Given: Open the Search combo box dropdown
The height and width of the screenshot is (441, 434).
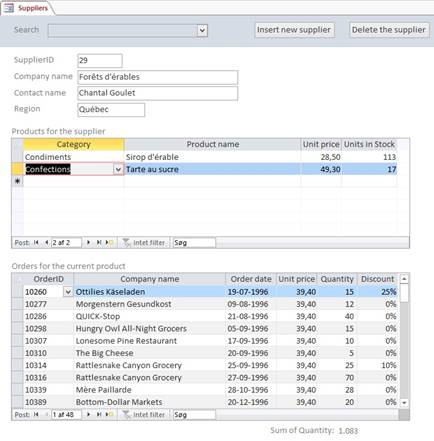Looking at the screenshot, I should coord(202,31).
